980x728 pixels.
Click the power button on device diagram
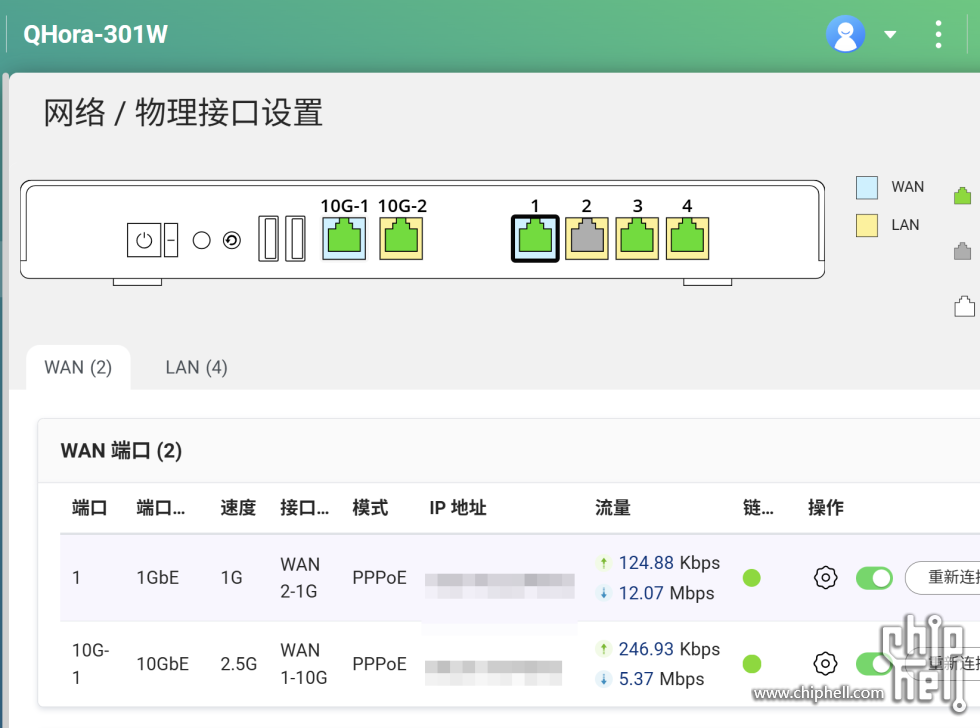click(x=144, y=240)
